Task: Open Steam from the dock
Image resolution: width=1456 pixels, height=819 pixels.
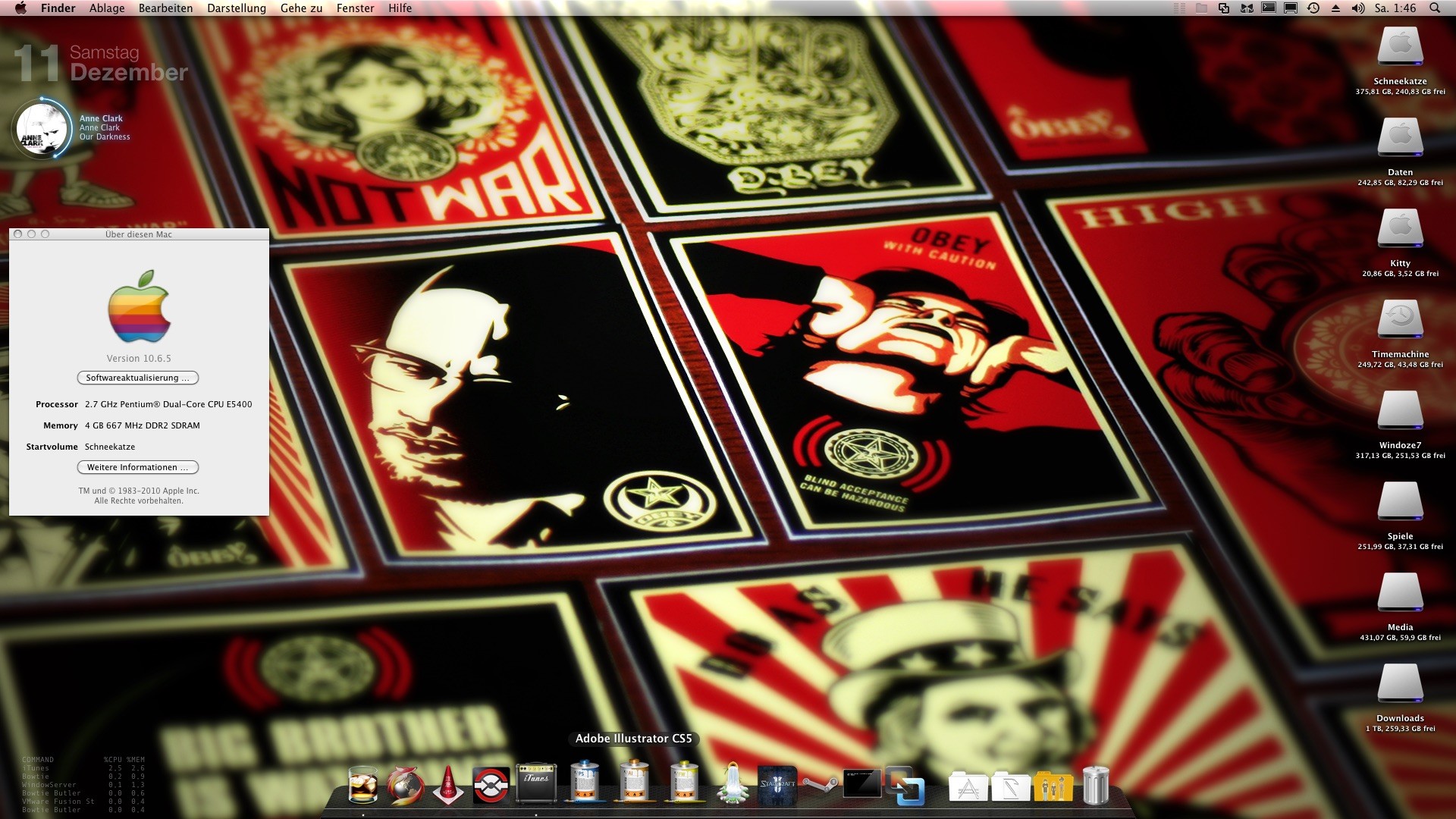Action: 820,785
